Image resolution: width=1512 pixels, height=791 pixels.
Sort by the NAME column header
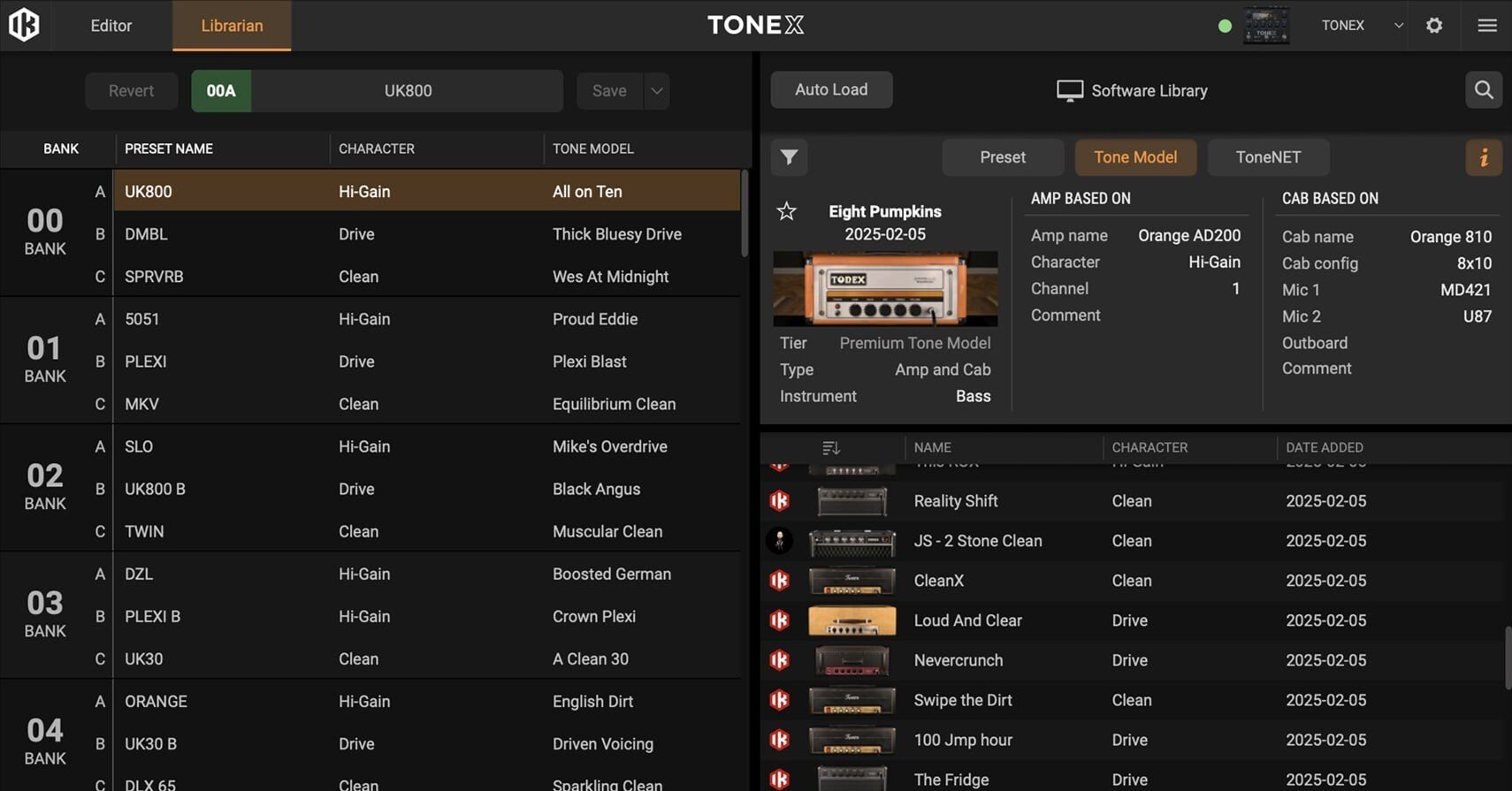(932, 448)
